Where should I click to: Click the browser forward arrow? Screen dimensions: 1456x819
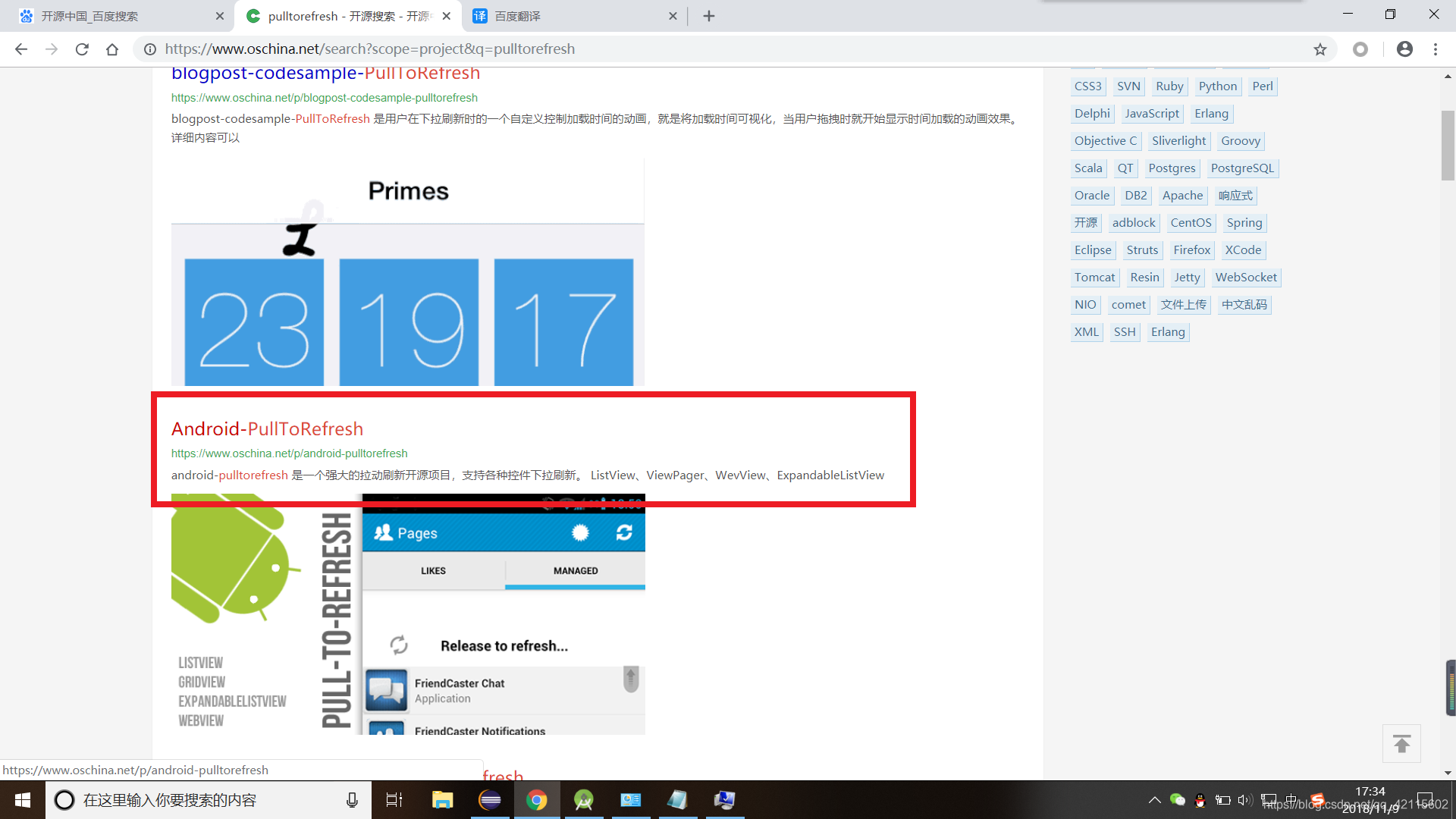pyautogui.click(x=52, y=49)
